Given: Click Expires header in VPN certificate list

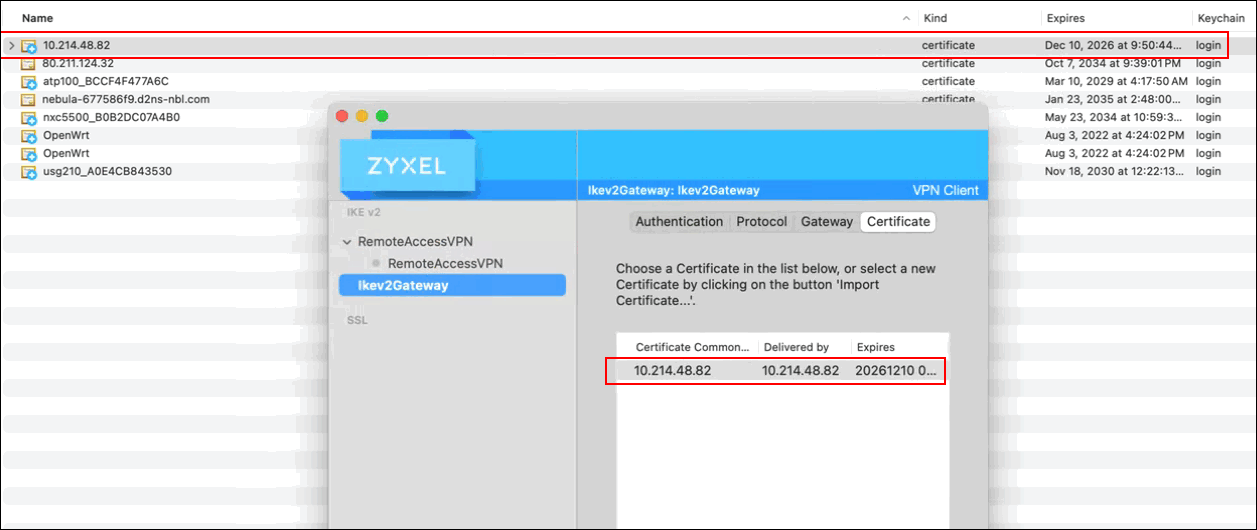Looking at the screenshot, I should pos(875,347).
